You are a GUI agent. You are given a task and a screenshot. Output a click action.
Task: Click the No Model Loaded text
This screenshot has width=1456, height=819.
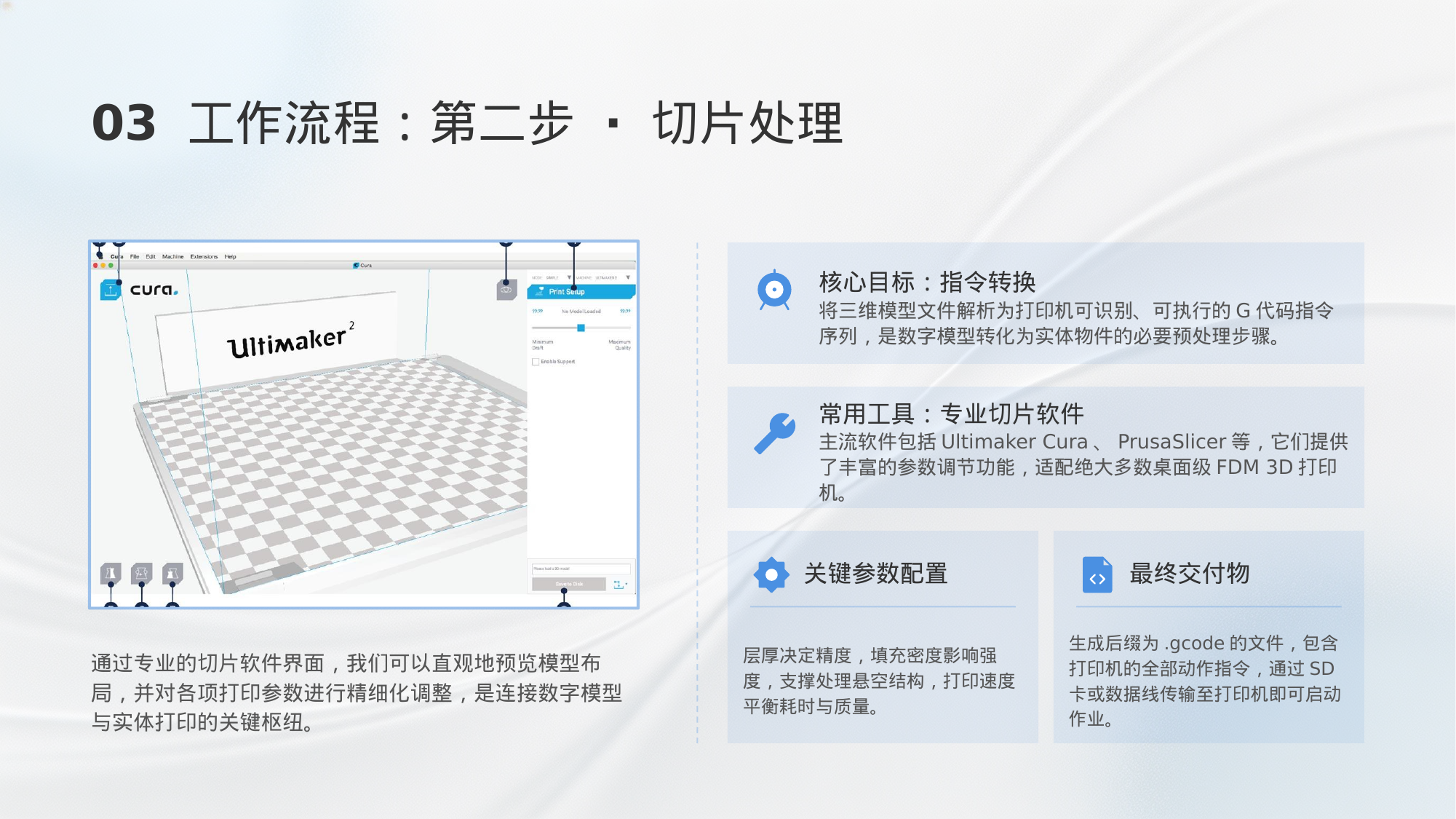click(581, 312)
